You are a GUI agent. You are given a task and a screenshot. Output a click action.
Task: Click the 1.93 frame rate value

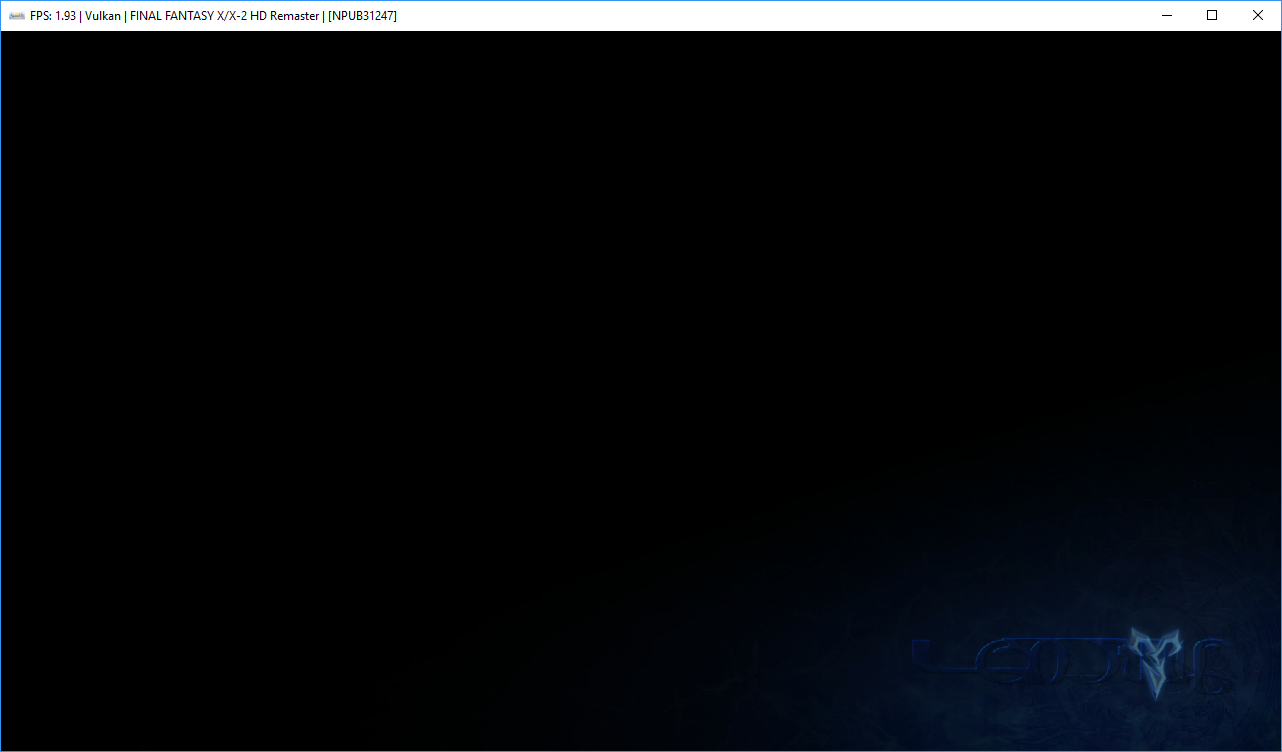tap(66, 16)
